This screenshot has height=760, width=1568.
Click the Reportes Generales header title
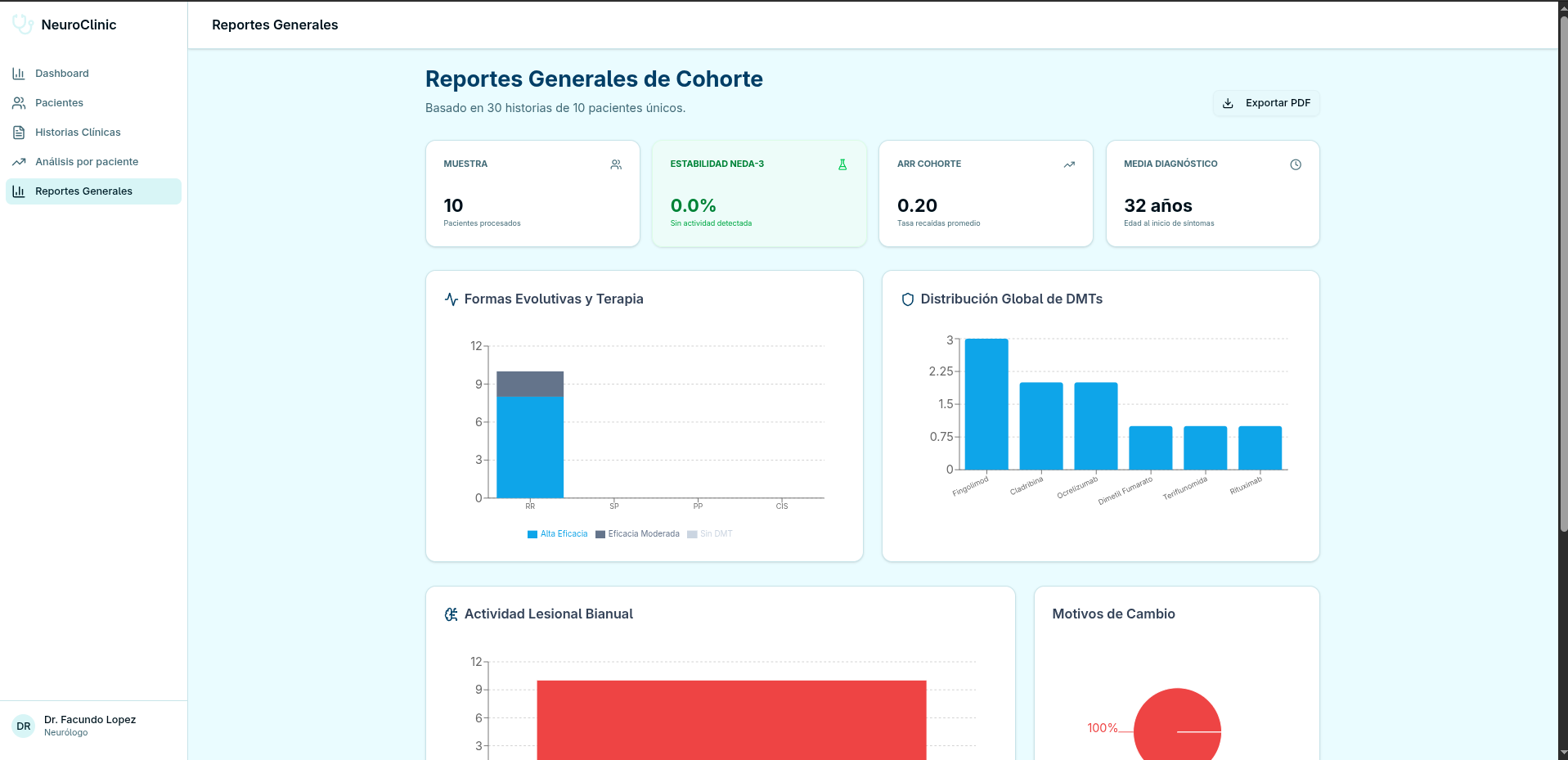coord(275,25)
